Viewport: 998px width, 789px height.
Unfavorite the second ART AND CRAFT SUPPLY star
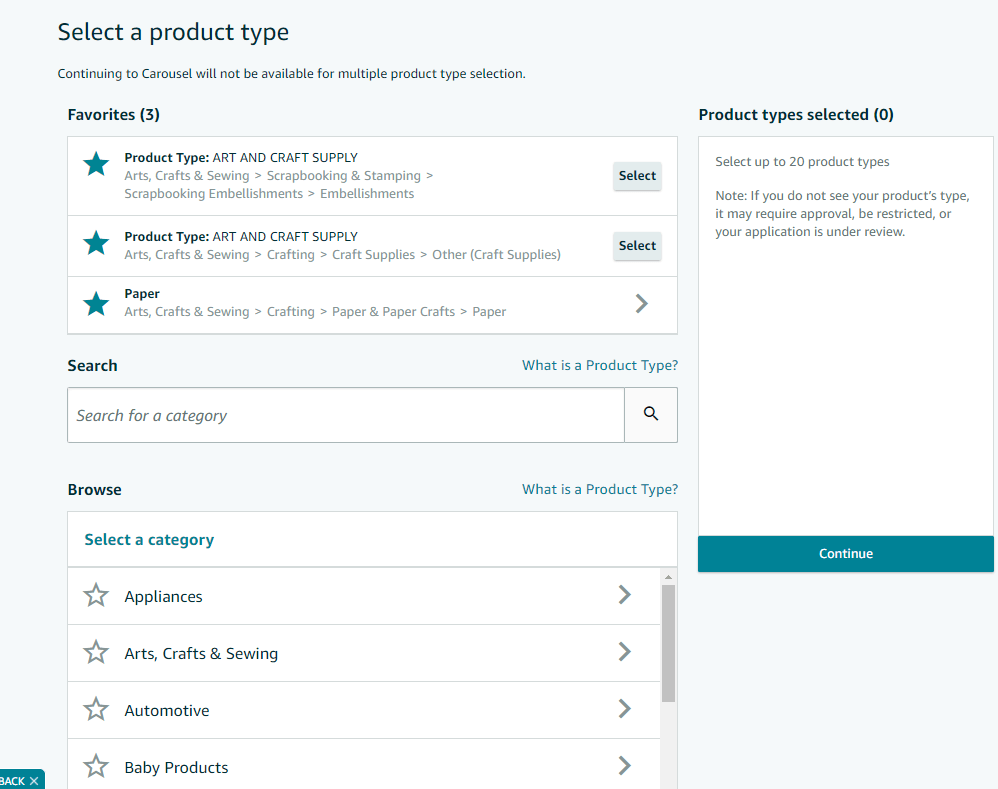[95, 243]
